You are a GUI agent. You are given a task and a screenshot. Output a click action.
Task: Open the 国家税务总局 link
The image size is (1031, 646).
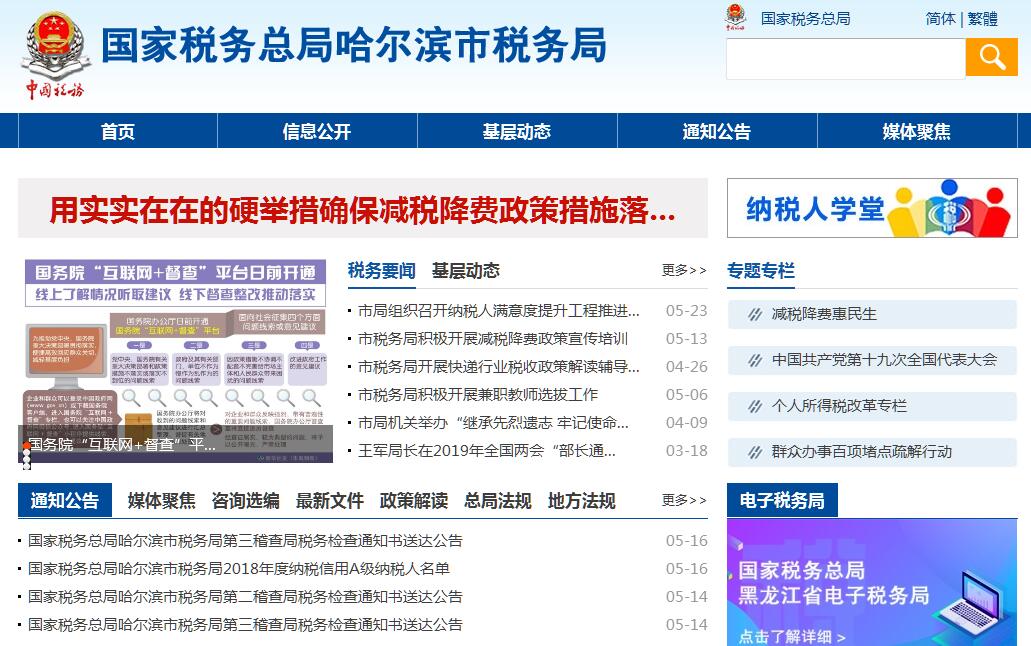click(805, 18)
